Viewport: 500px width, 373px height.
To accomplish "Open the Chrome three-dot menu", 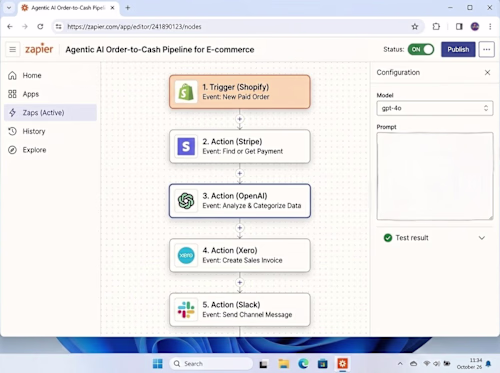I will coord(490,27).
